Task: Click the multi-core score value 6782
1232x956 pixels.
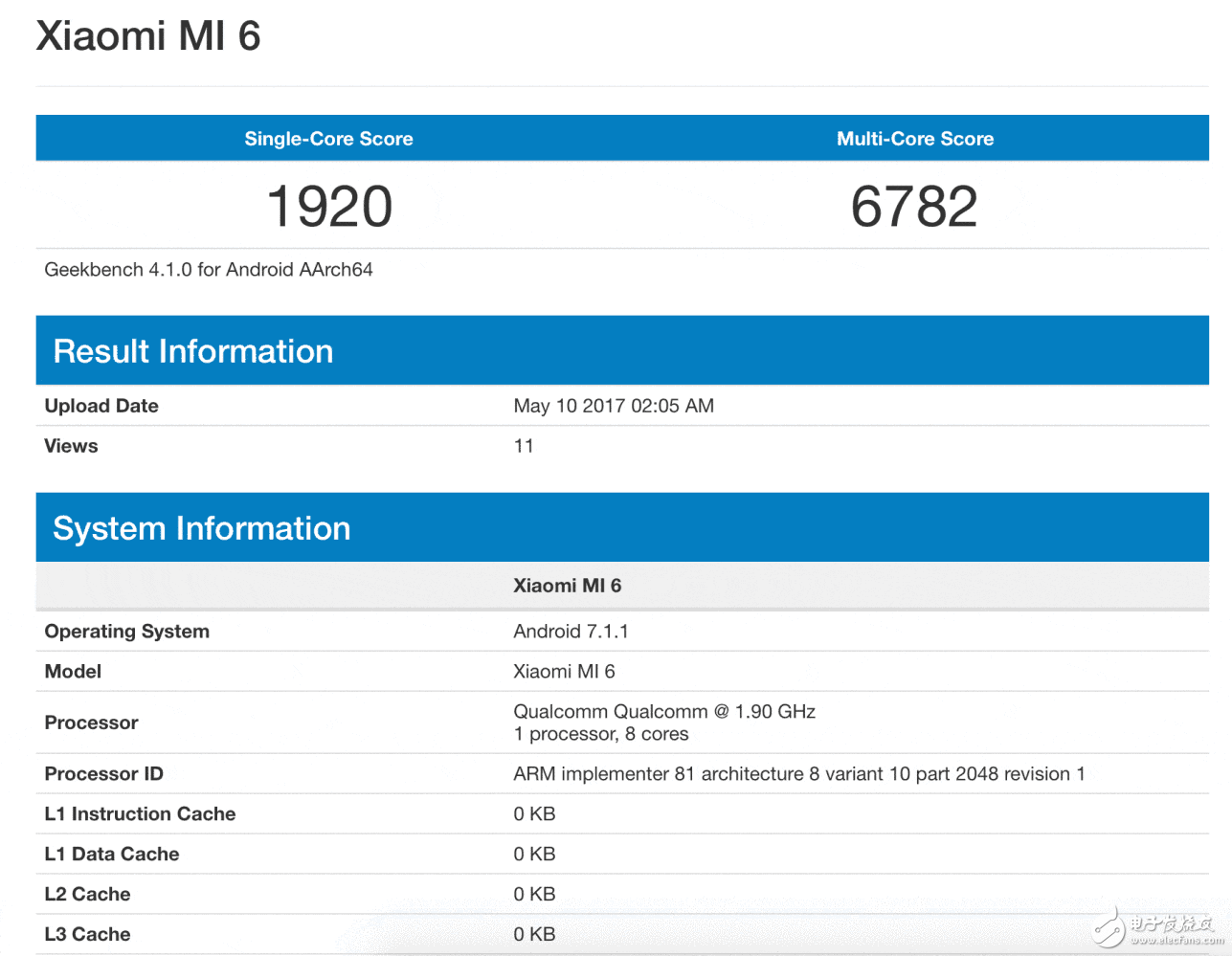Action: 914,207
